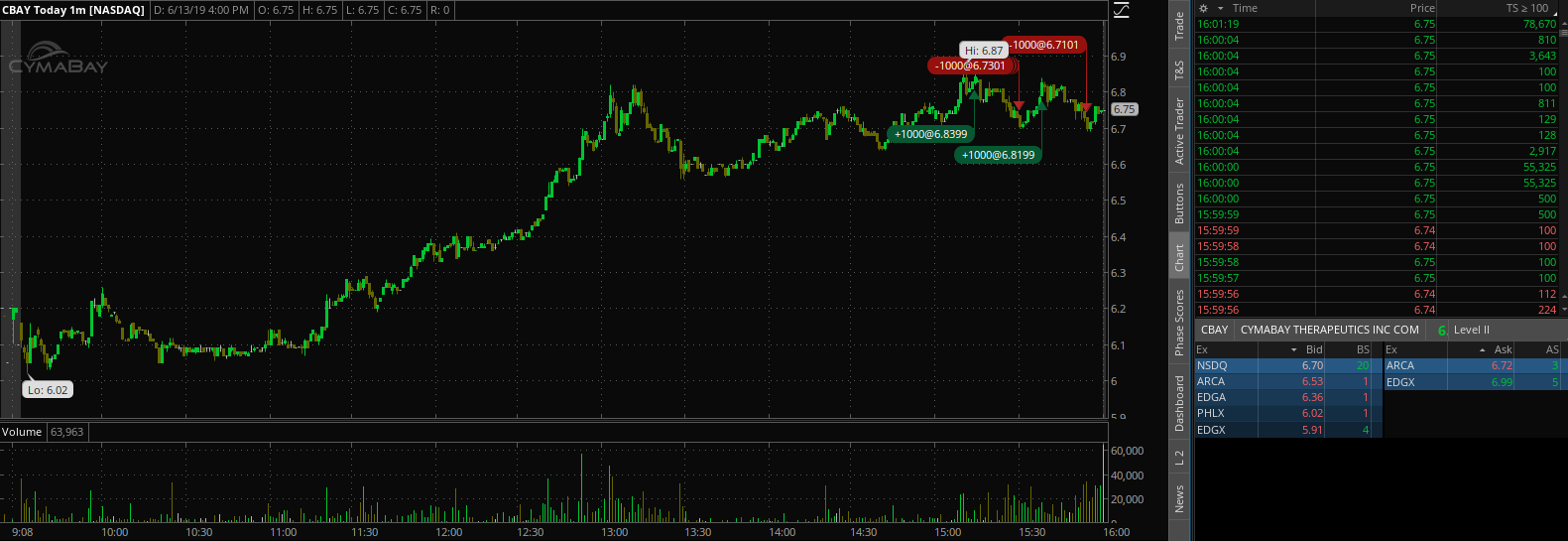The height and width of the screenshot is (541, 1568).
Task: Switch to the Trade side tab
Action: coord(1179,26)
